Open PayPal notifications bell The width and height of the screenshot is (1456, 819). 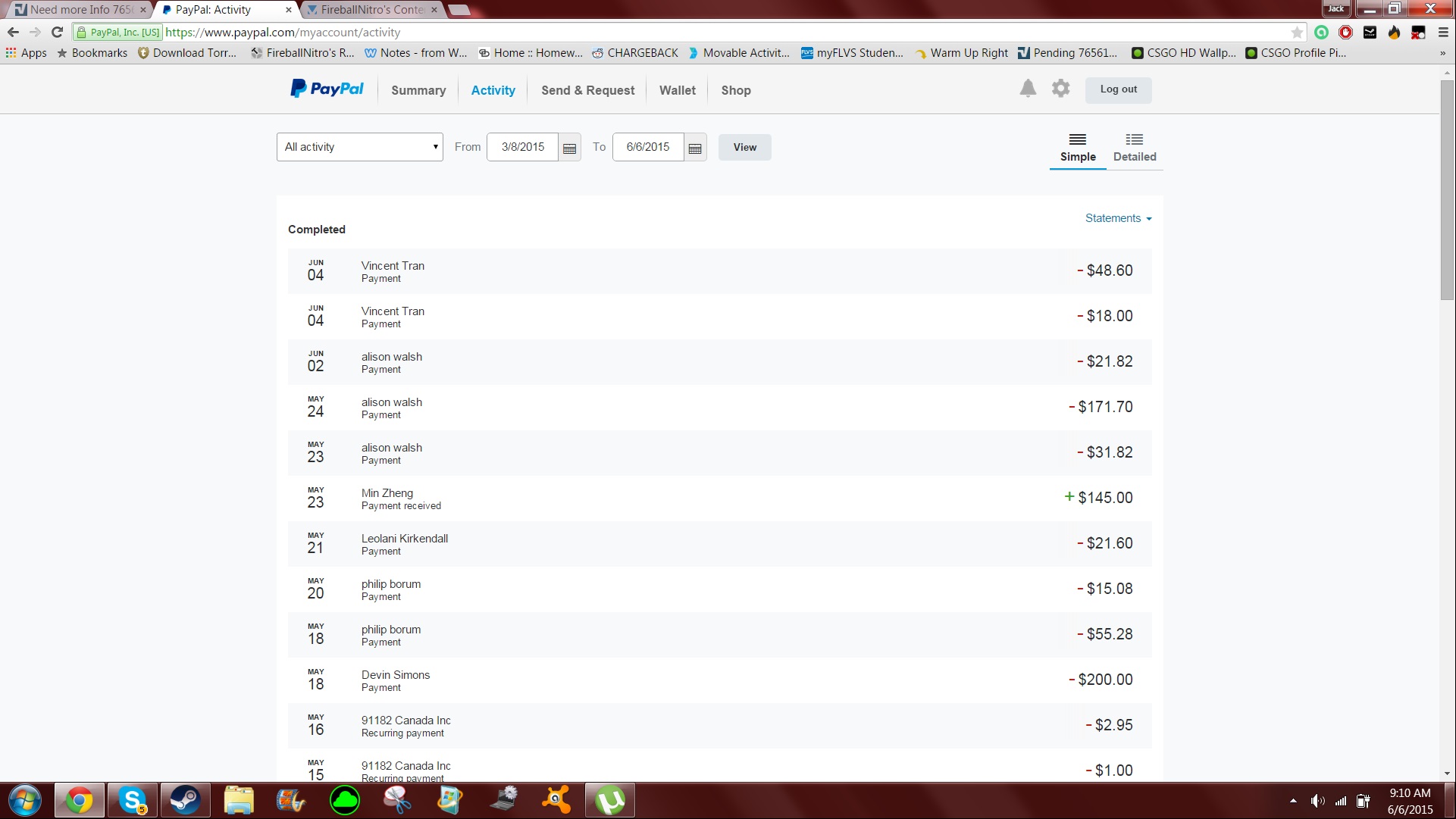pyautogui.click(x=1028, y=89)
